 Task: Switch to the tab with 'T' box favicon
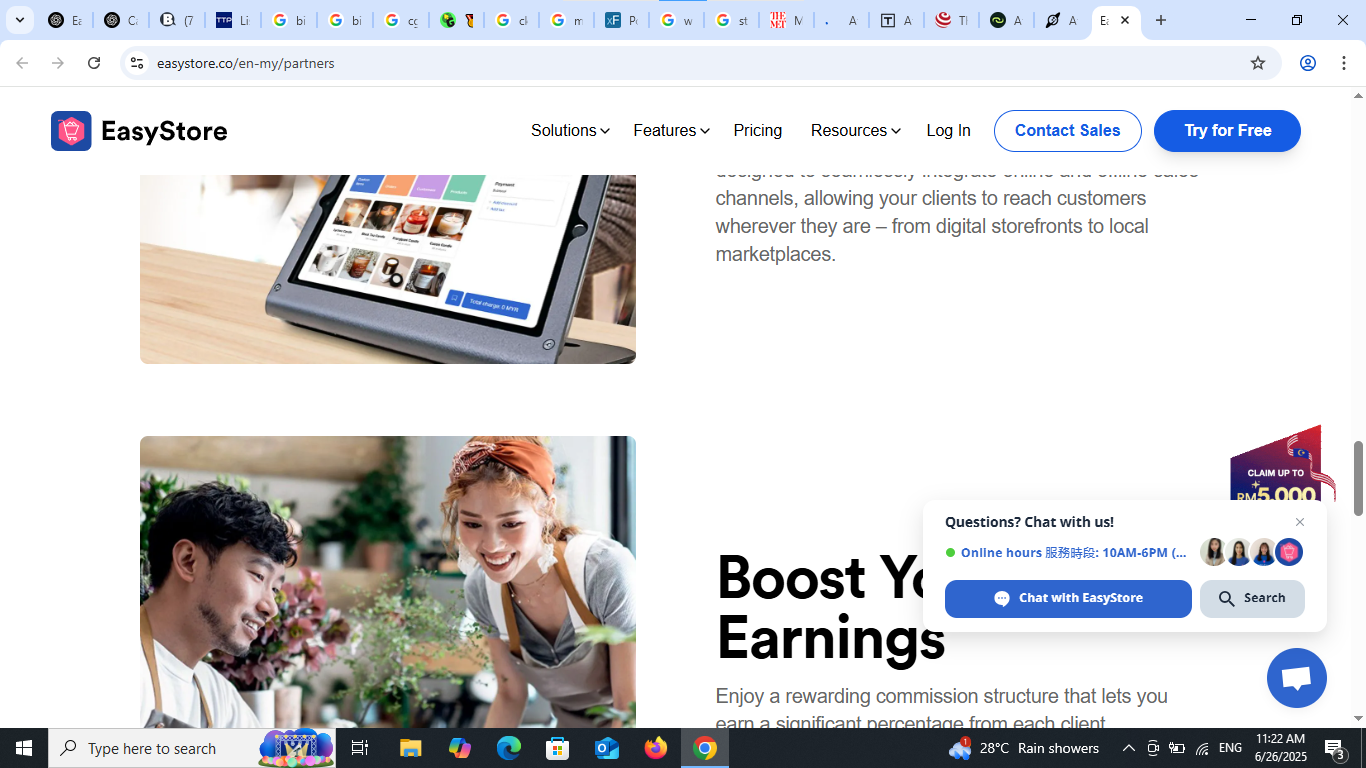click(x=897, y=20)
